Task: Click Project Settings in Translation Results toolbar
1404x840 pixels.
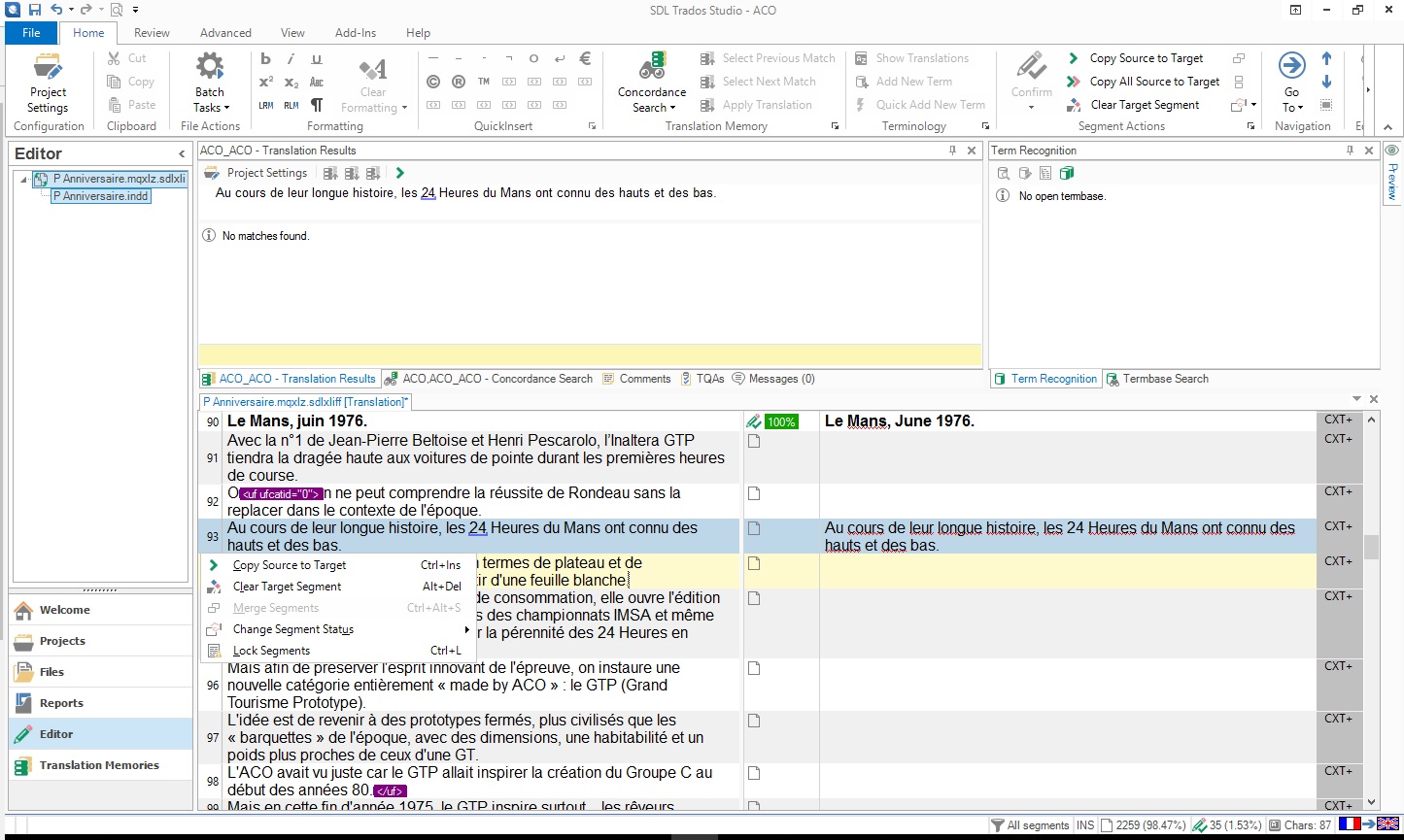Action: click(x=257, y=173)
